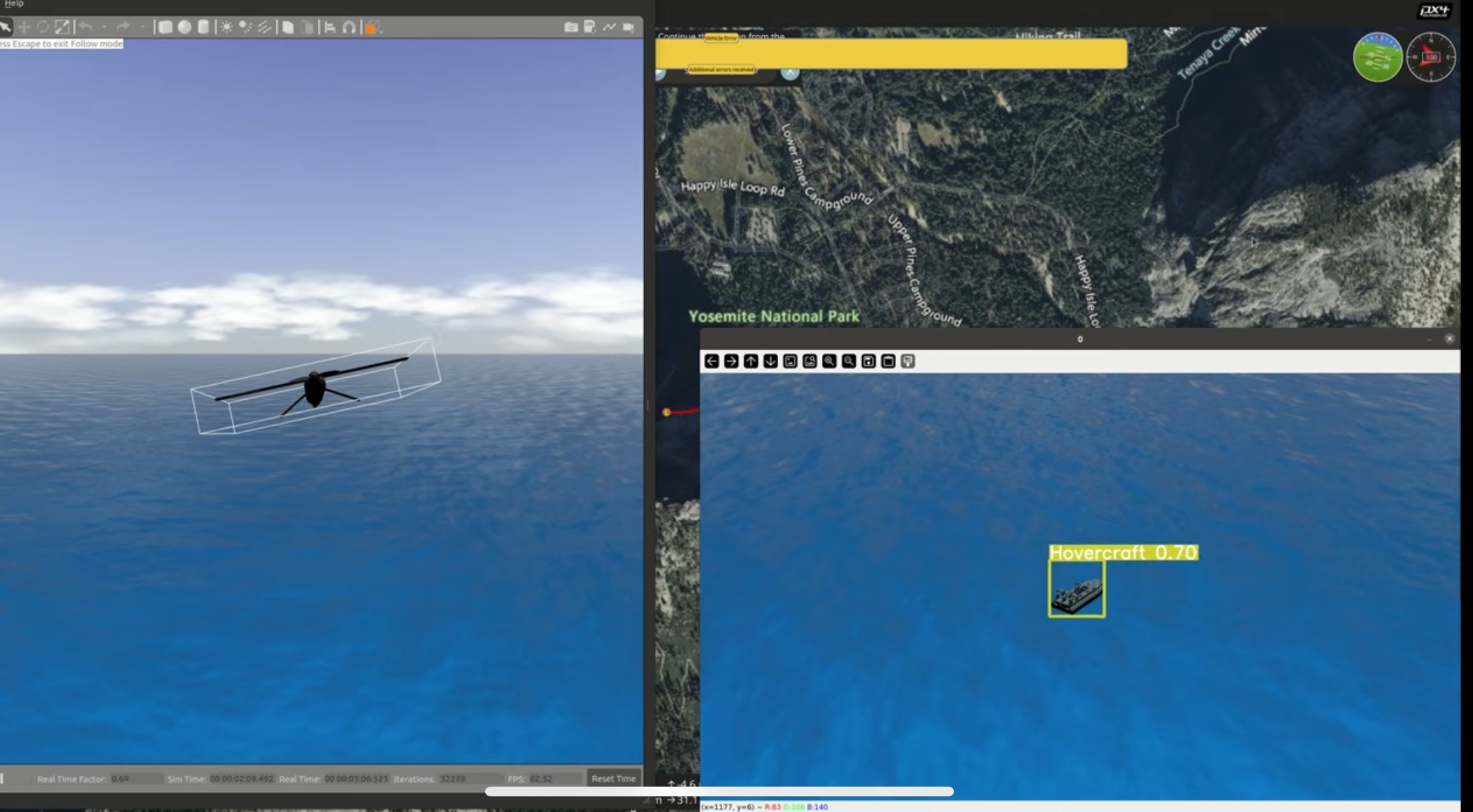Toggle select mode arrow tool
The height and width of the screenshot is (812, 1473).
point(5,27)
